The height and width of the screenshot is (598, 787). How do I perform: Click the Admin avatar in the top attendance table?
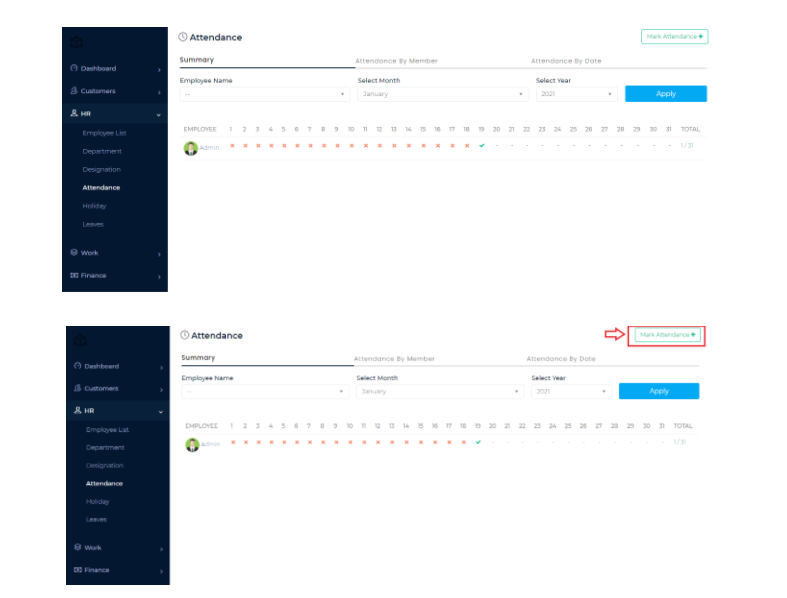click(190, 148)
